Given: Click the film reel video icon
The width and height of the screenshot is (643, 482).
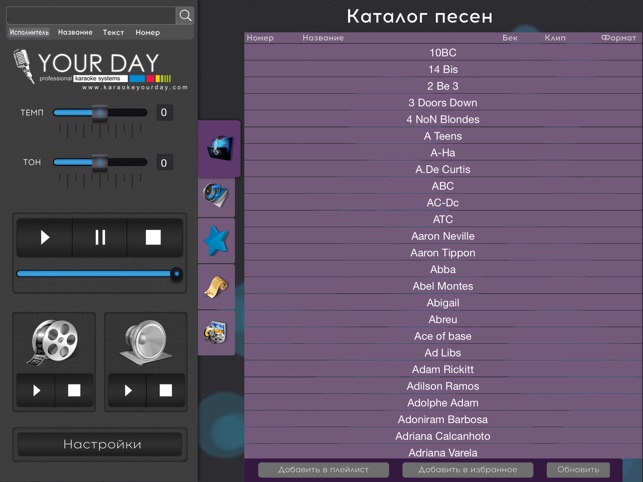Looking at the screenshot, I should pos(54,342).
